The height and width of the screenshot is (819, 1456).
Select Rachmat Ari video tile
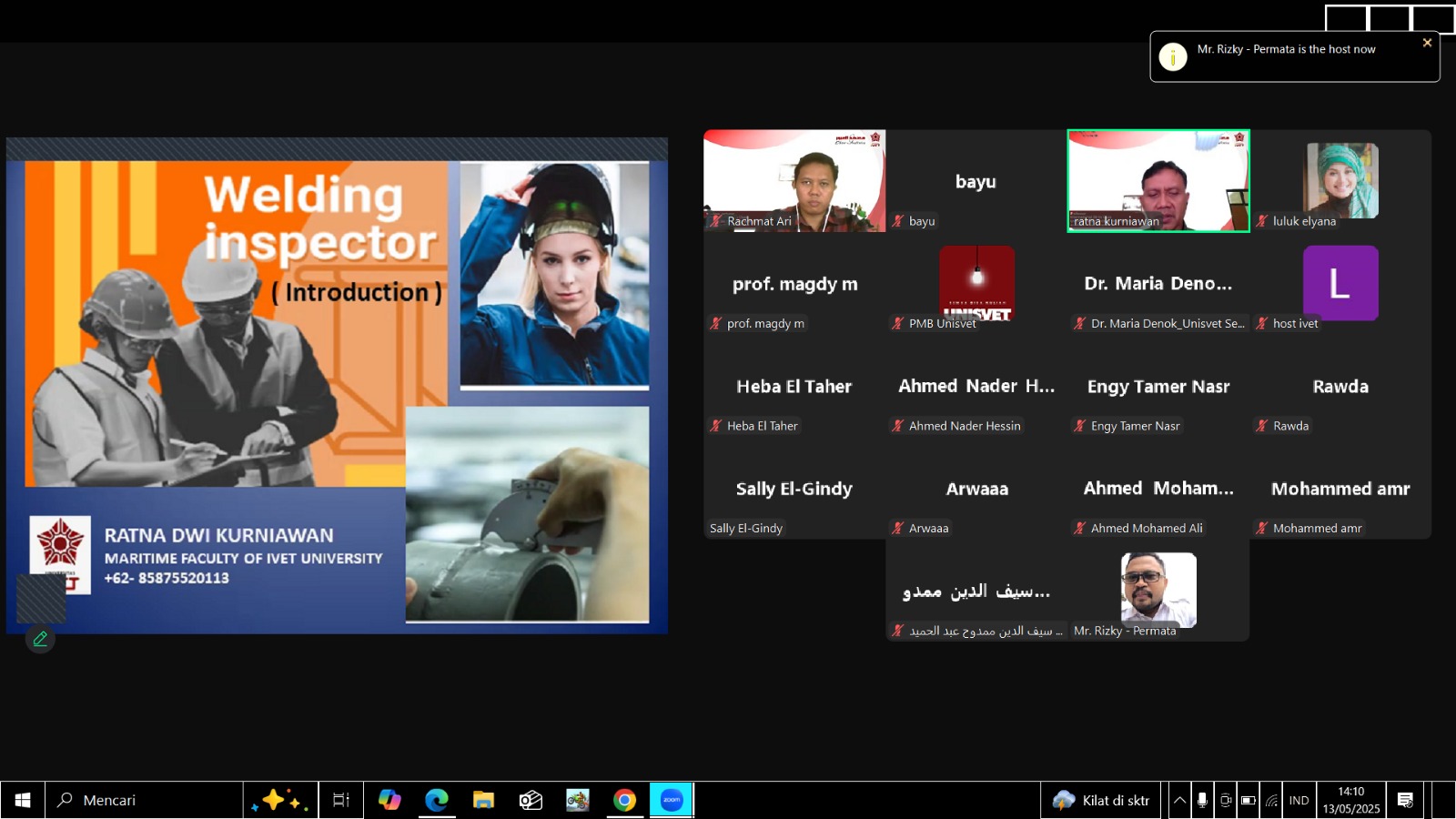794,181
